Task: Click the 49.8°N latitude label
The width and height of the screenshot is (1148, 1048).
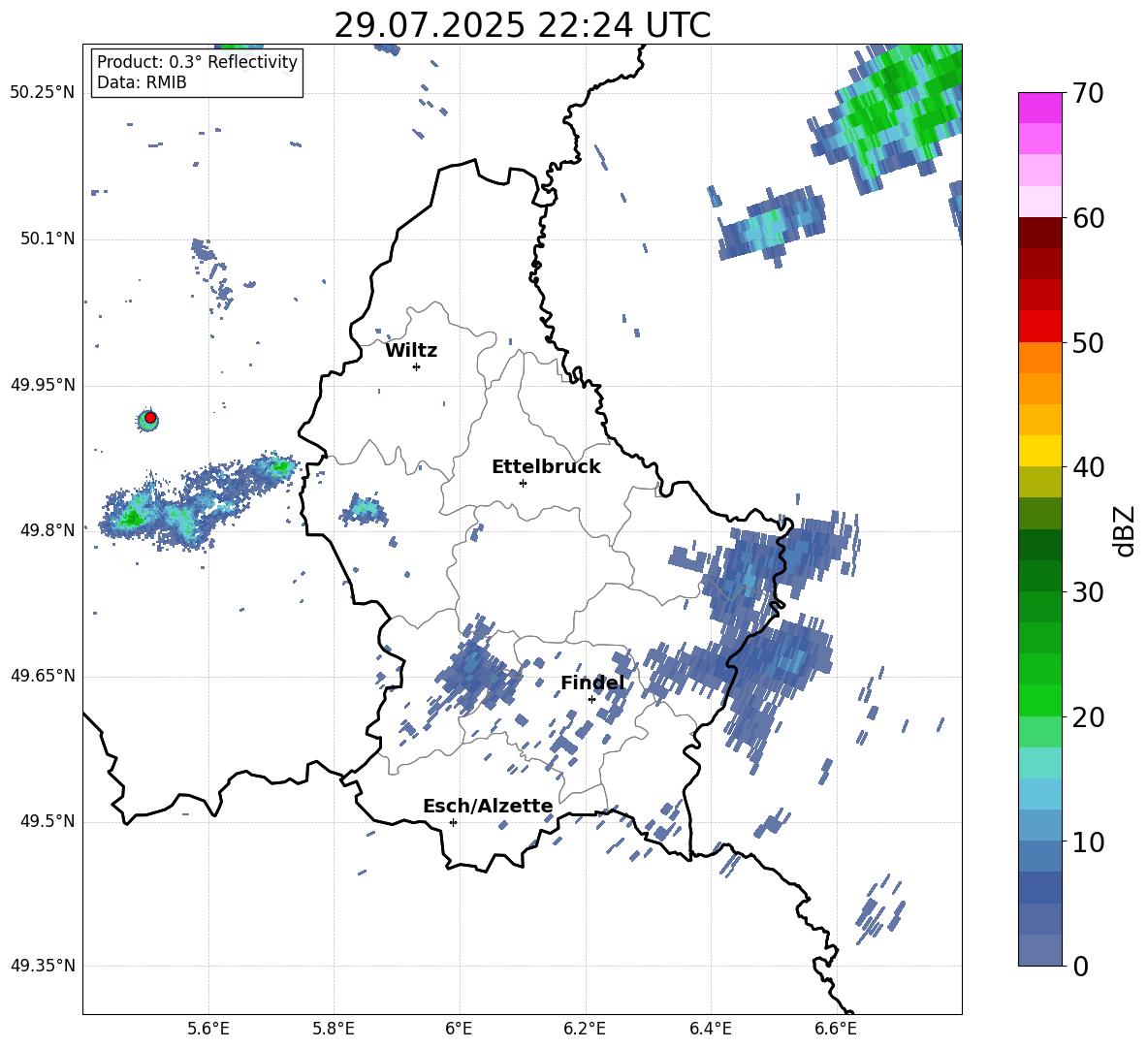Action: pos(47,530)
